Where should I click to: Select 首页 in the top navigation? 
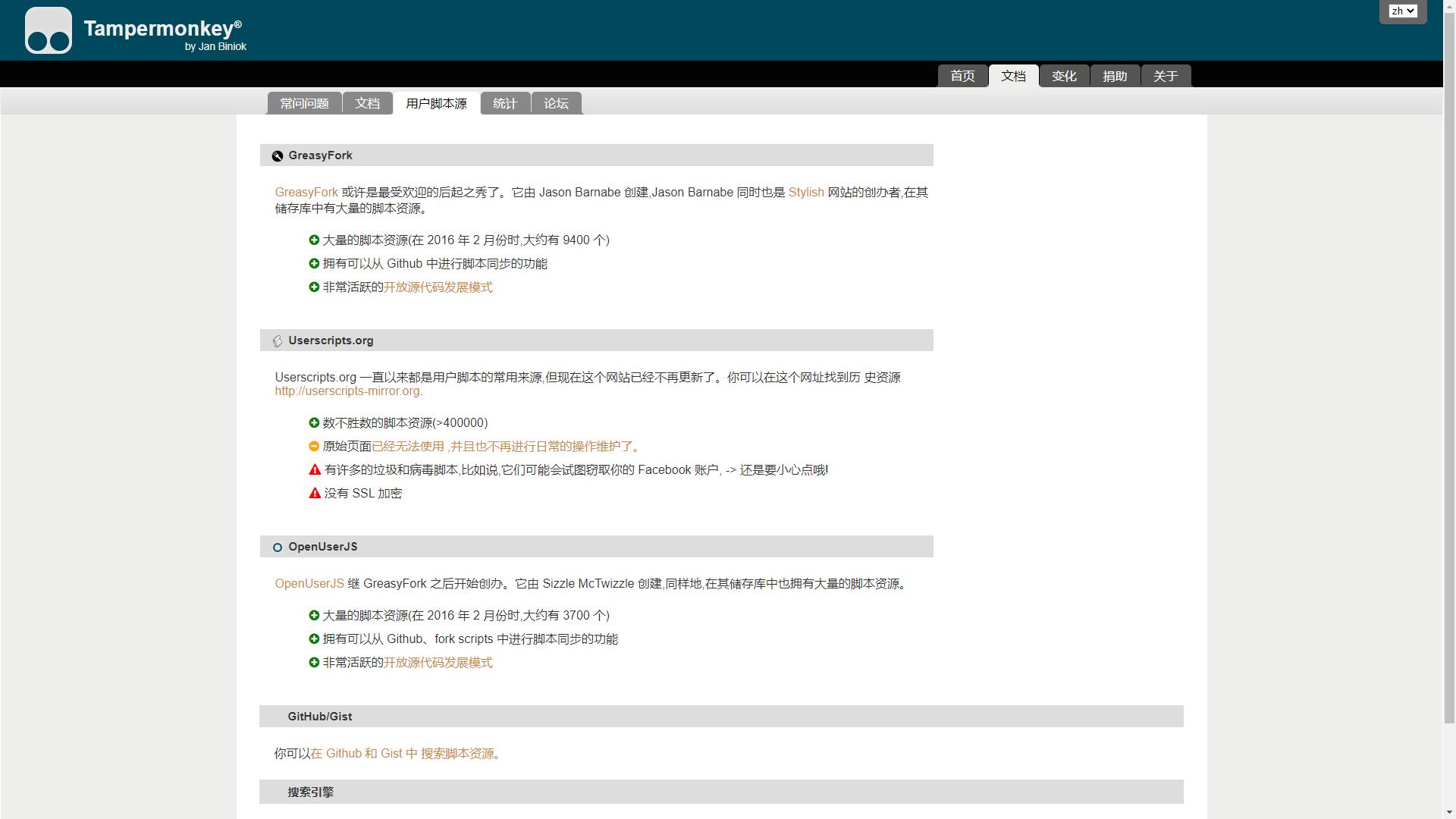962,77
